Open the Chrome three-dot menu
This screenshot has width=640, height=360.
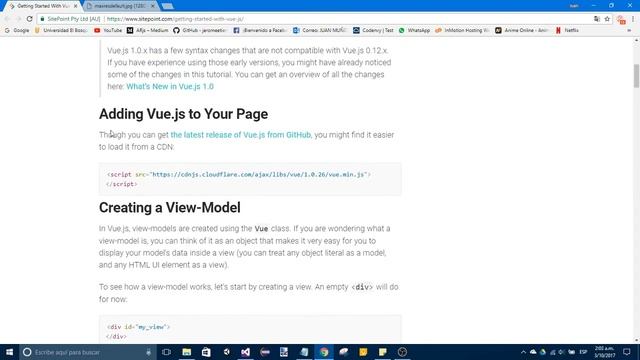click(x=633, y=19)
